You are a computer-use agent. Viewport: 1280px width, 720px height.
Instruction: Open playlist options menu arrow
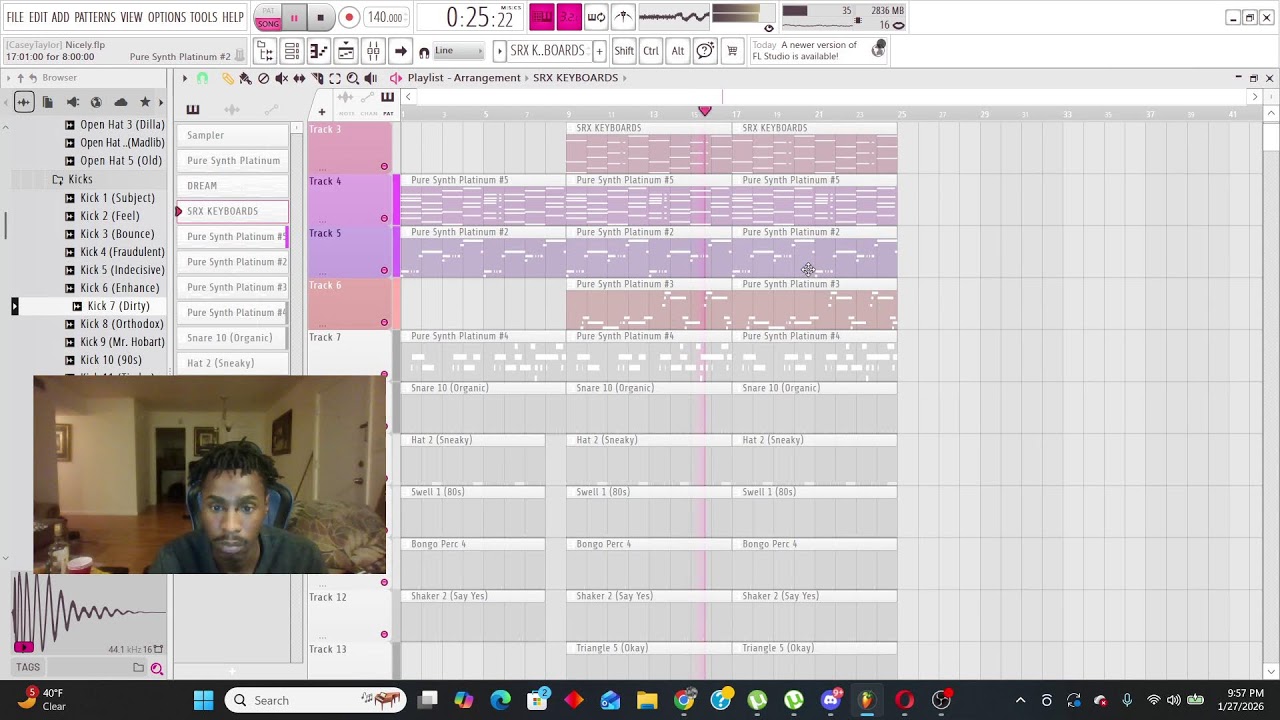coord(184,78)
